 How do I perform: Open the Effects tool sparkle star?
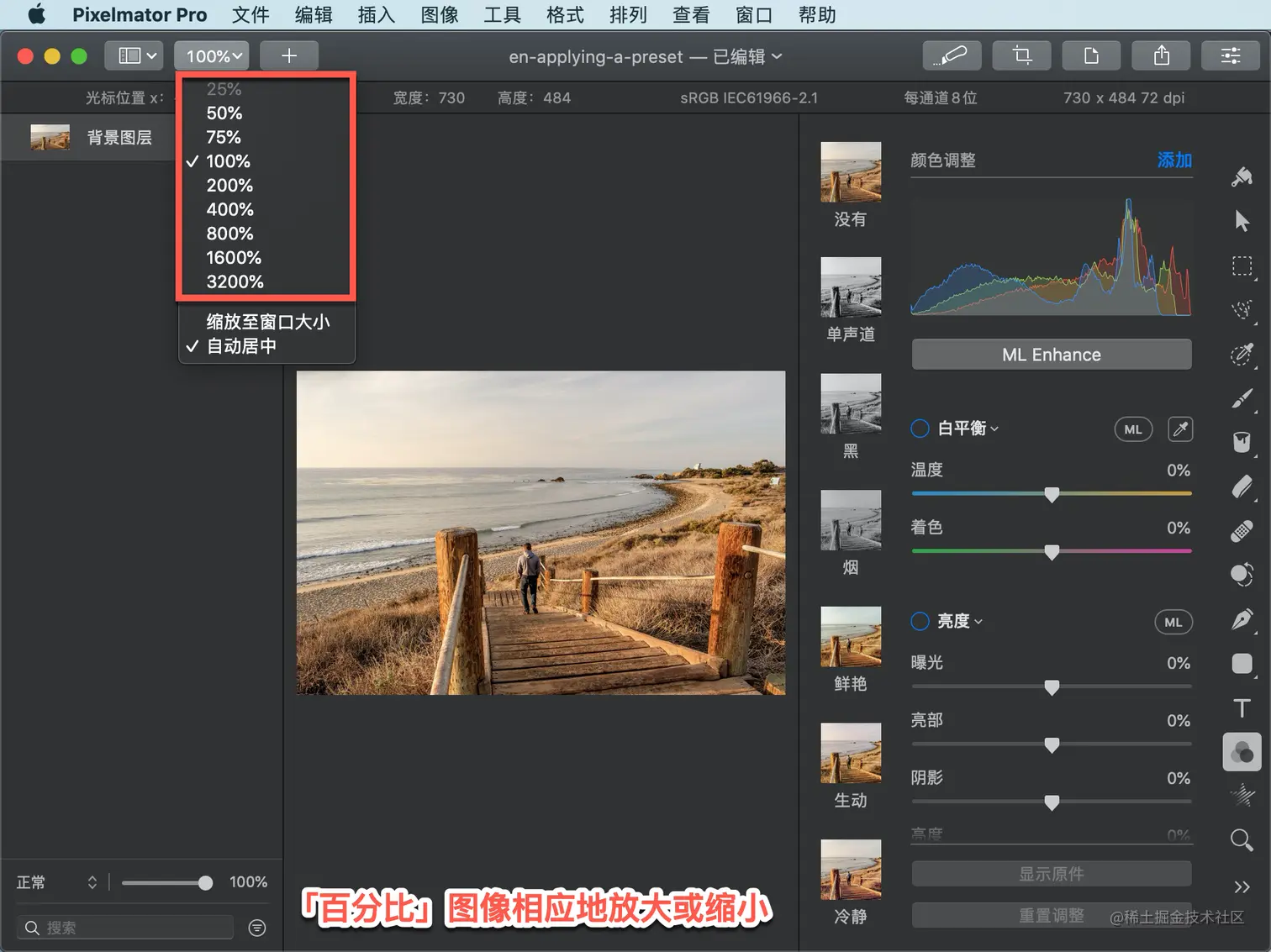click(1242, 795)
